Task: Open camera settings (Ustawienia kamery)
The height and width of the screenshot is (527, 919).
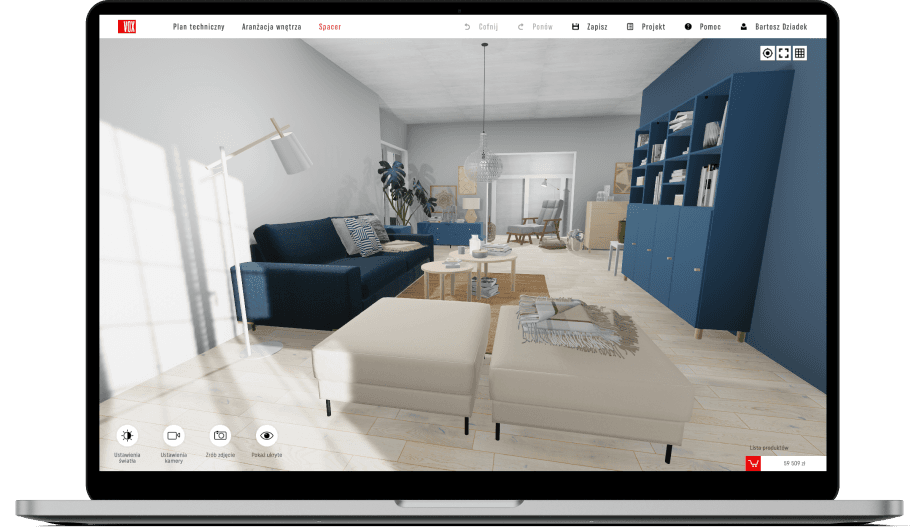Action: click(174, 435)
